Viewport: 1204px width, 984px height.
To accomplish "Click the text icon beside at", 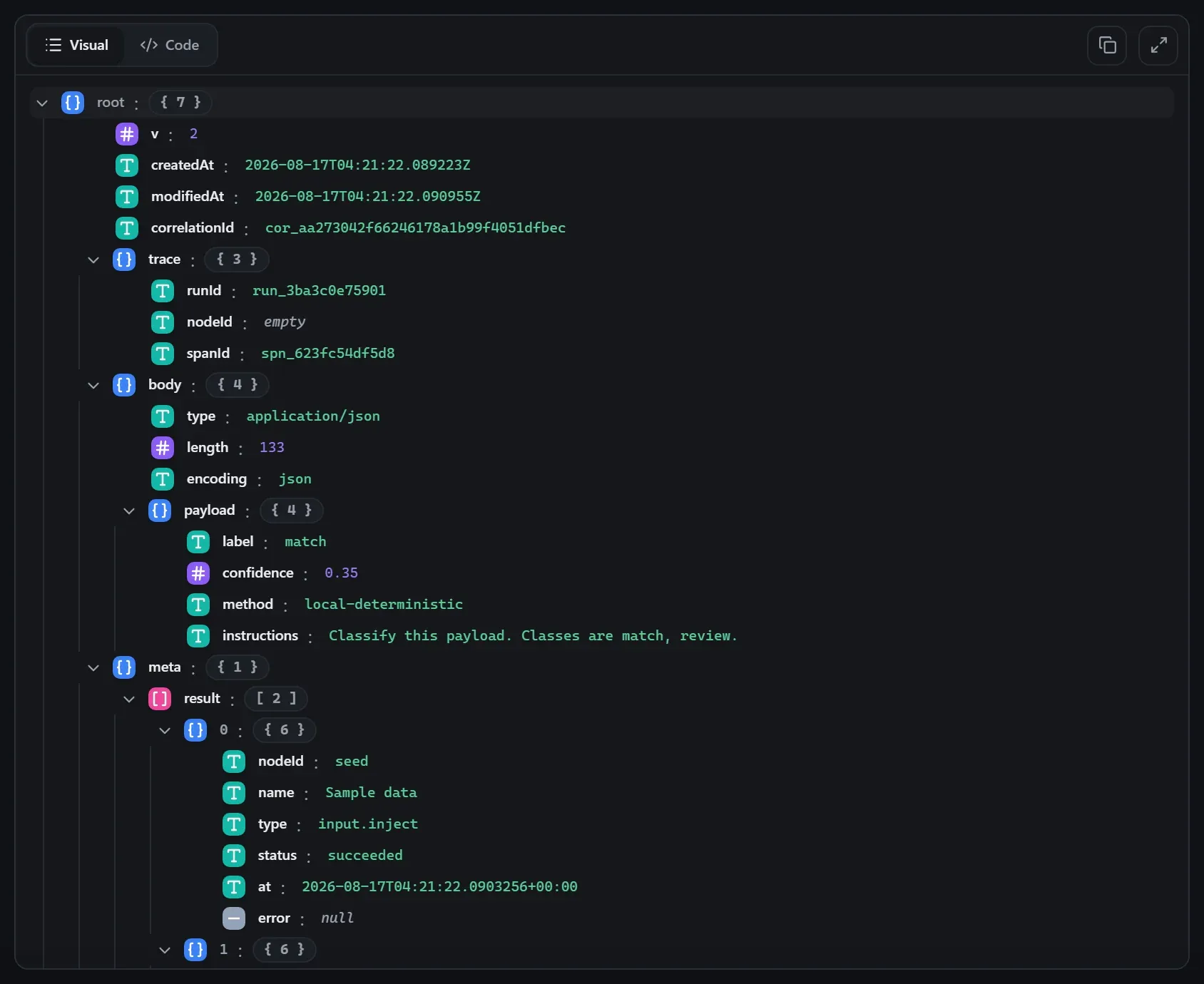I will coord(234,887).
